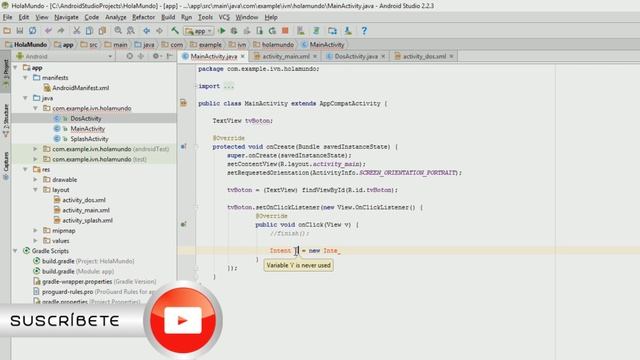Expand the values folder

click(36, 241)
